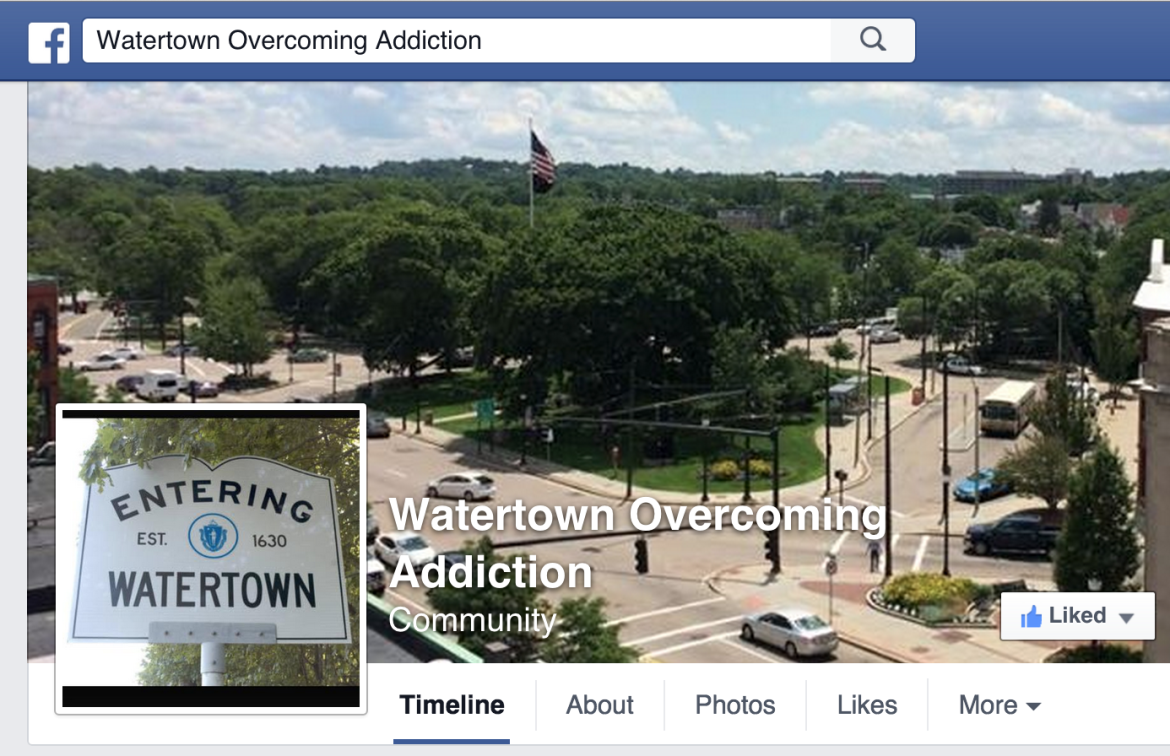Click the thumbs-up icon on Liked button
Screen dimensions: 1170x756
coord(1031,616)
